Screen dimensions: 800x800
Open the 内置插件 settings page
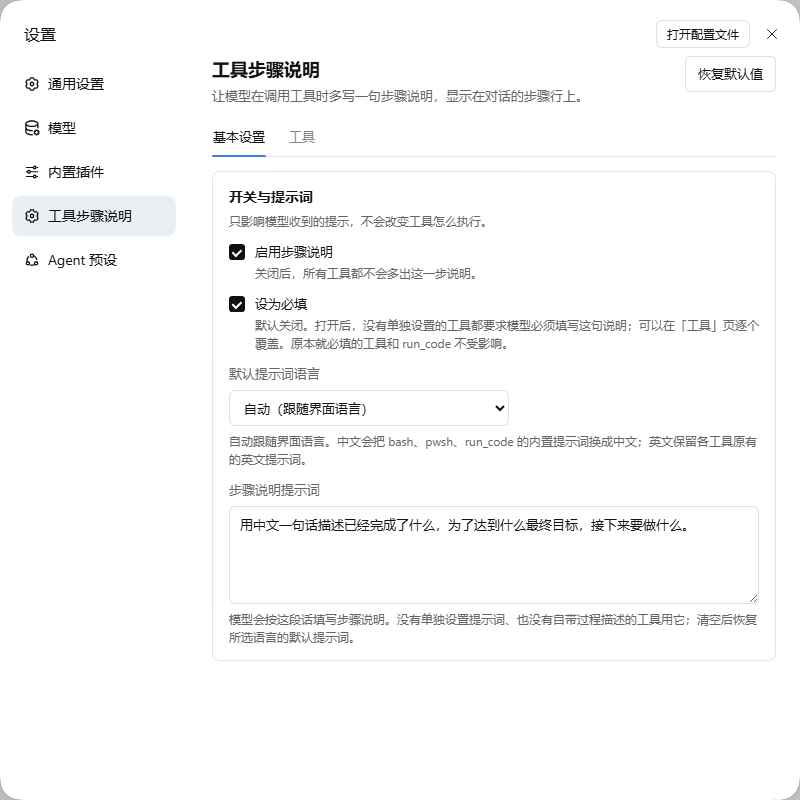click(94, 172)
